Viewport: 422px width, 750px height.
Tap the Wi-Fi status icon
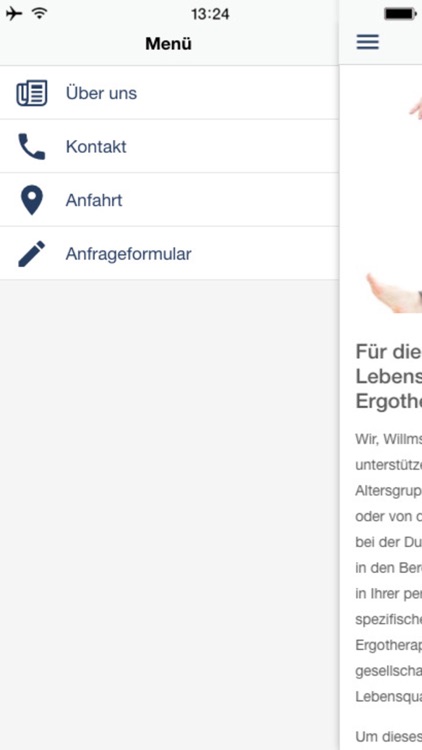pyautogui.click(x=40, y=13)
